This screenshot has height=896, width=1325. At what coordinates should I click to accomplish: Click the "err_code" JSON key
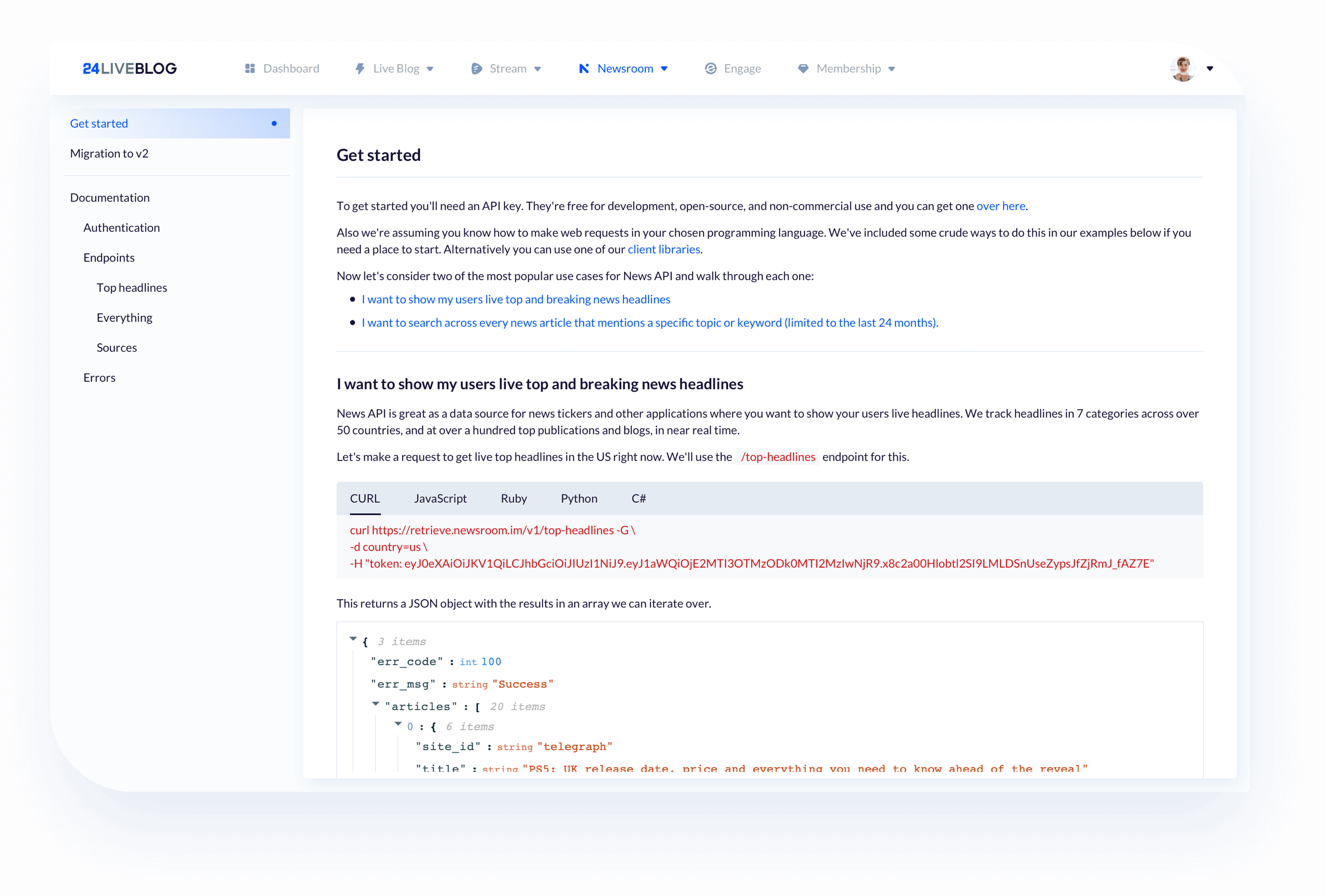(x=406, y=662)
